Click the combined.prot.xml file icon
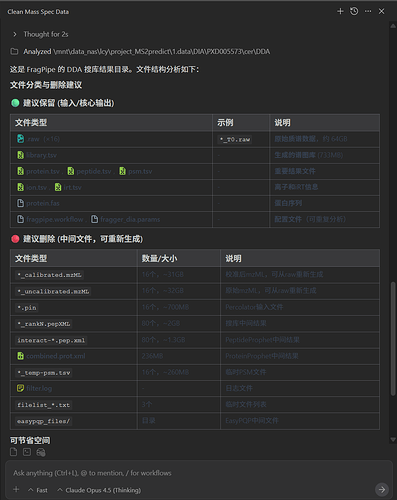The image size is (397, 500). coord(20,356)
